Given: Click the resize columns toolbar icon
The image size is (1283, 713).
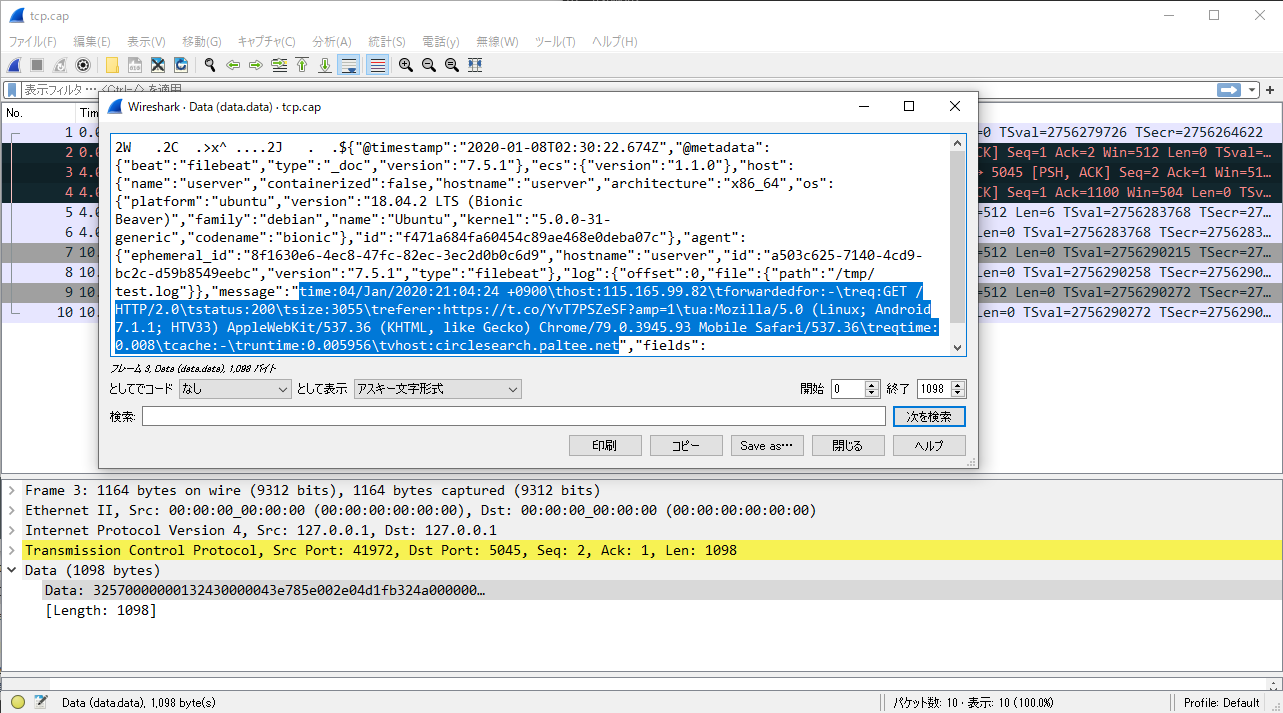Looking at the screenshot, I should [475, 65].
